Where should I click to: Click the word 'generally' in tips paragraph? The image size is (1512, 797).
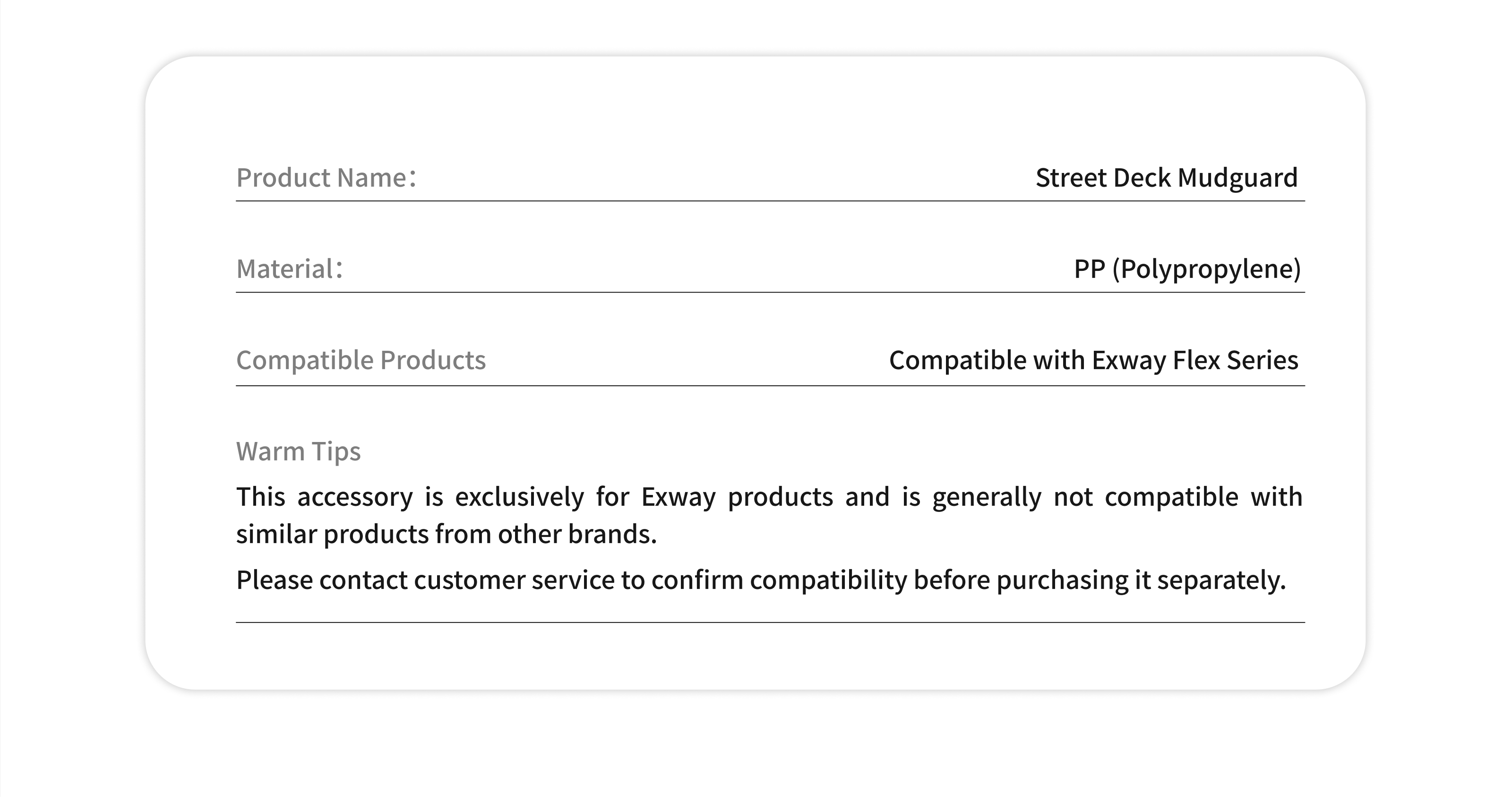point(986,497)
